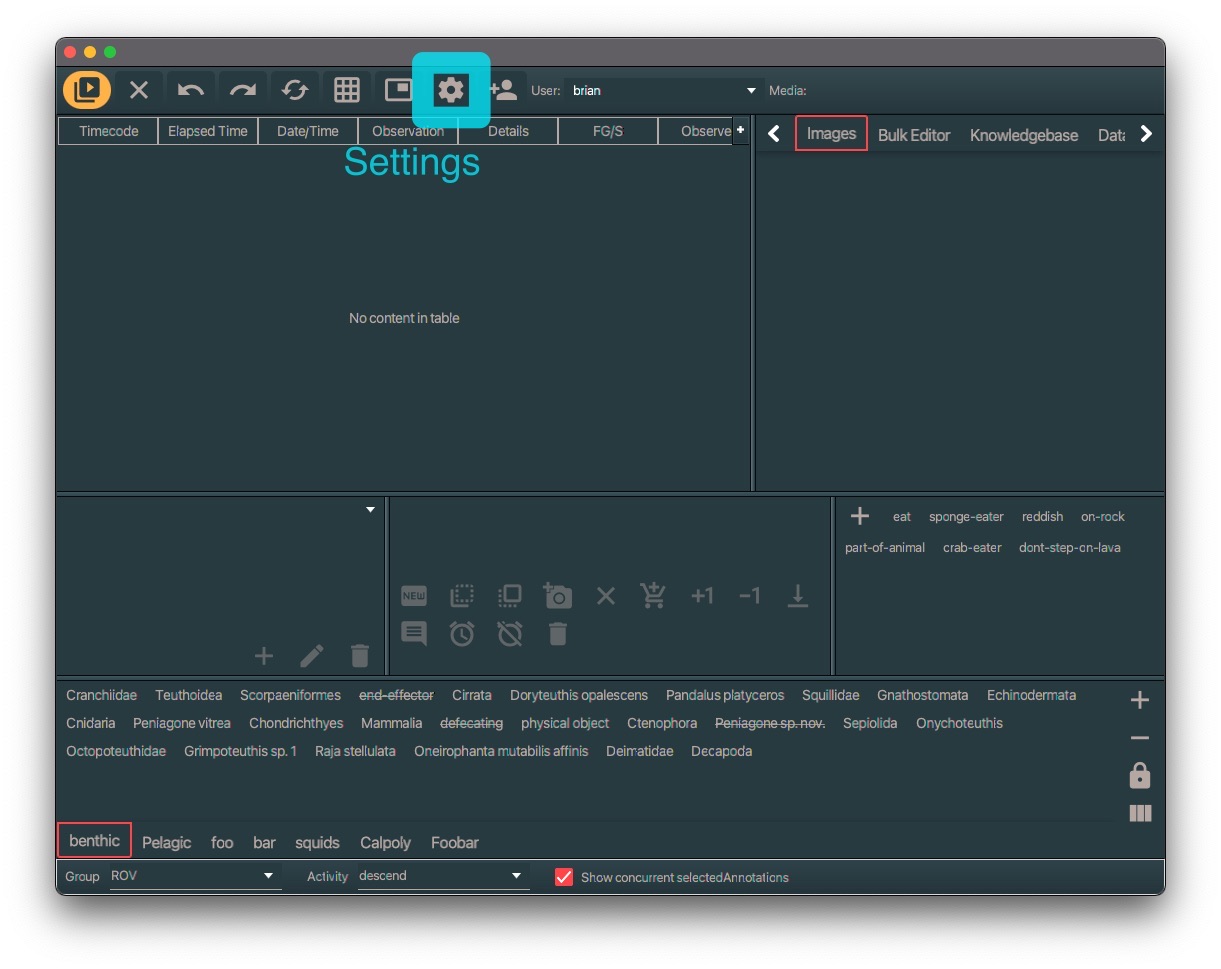The height and width of the screenshot is (969, 1221).
Task: Open the User dropdown showing brian
Action: 663,91
